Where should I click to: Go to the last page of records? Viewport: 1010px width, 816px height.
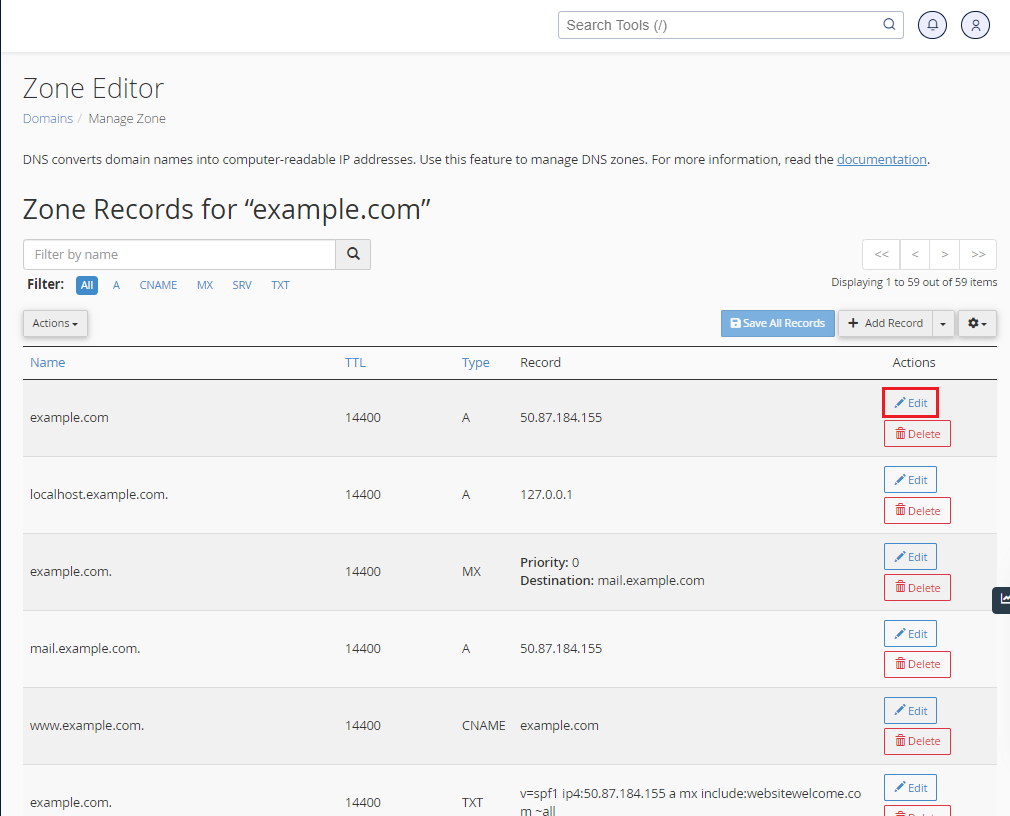click(x=978, y=254)
